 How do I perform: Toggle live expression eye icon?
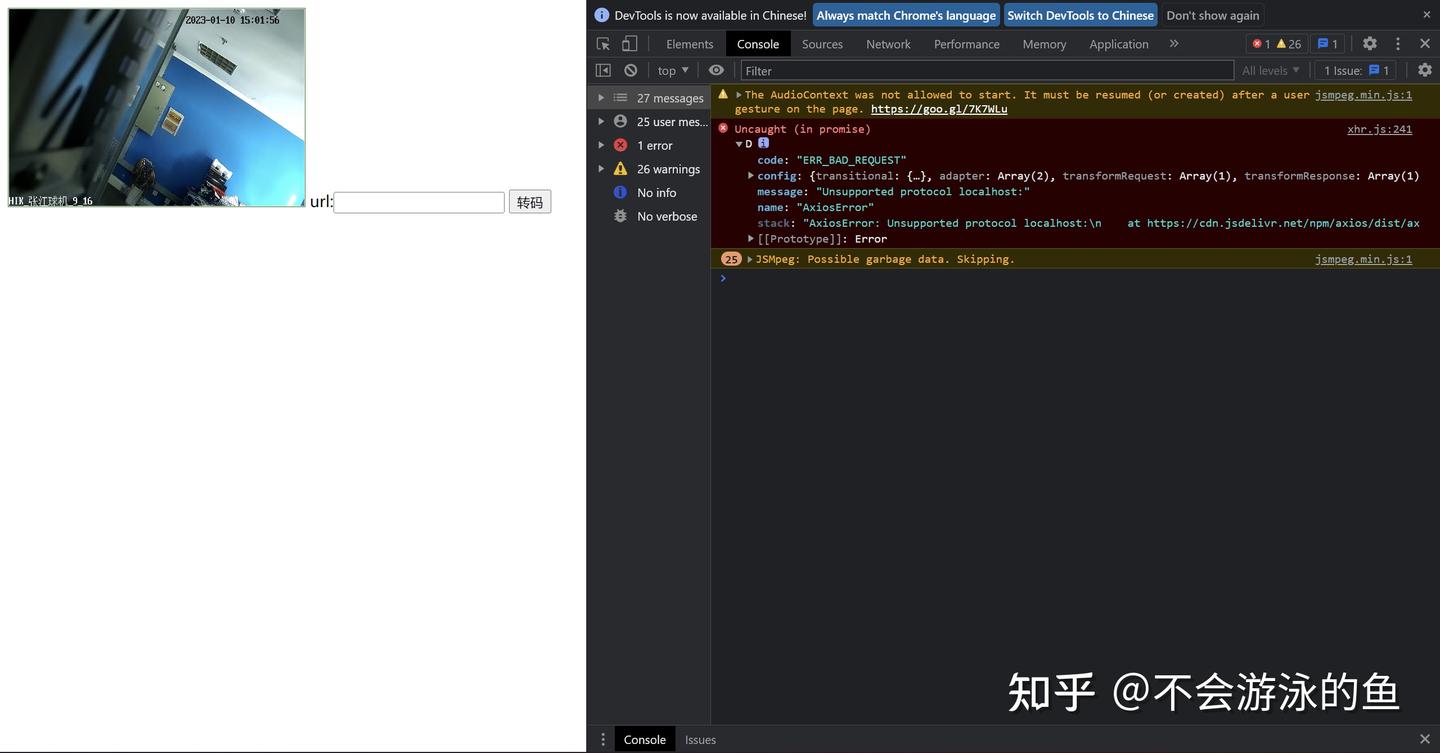coord(716,70)
